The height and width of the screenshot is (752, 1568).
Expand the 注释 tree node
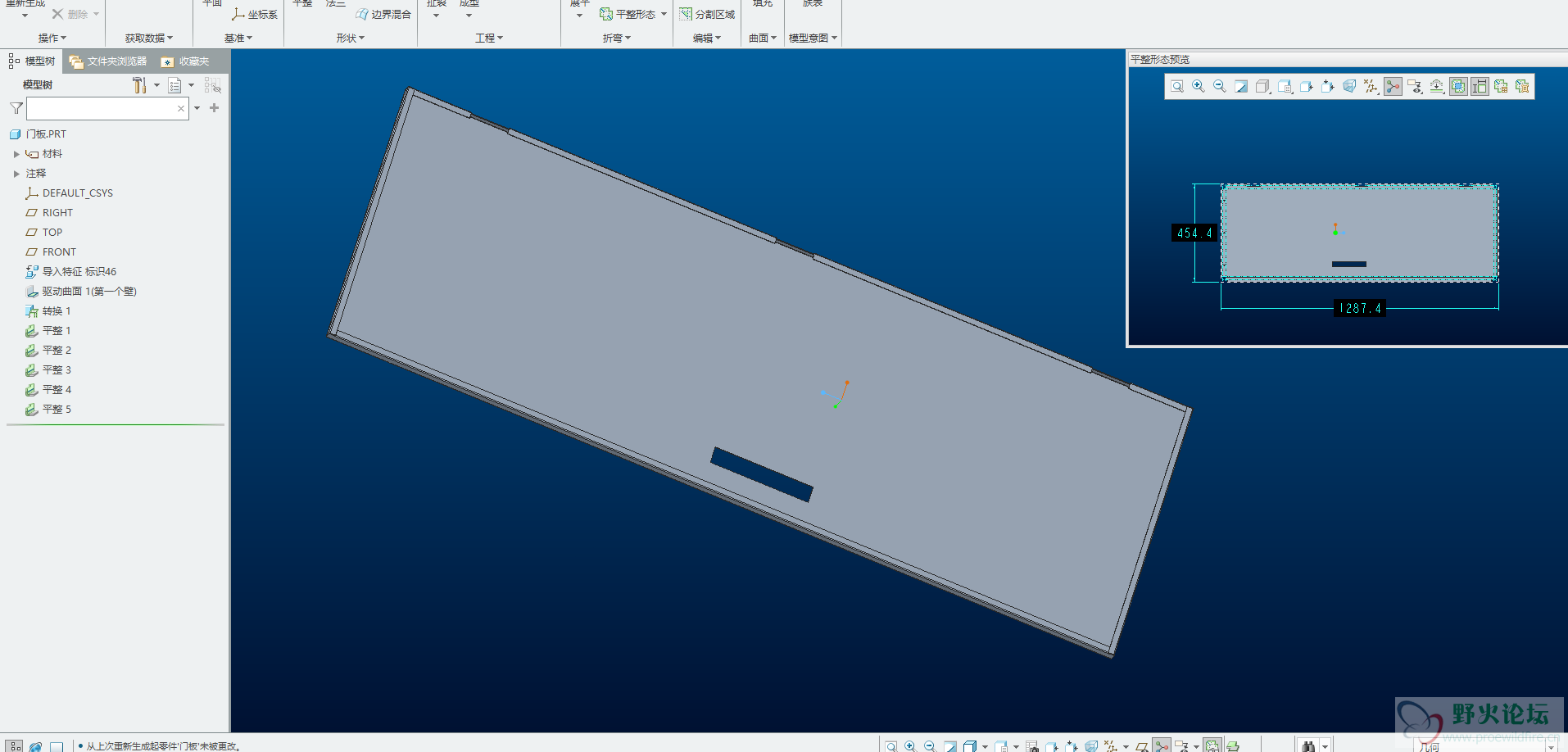(16, 174)
